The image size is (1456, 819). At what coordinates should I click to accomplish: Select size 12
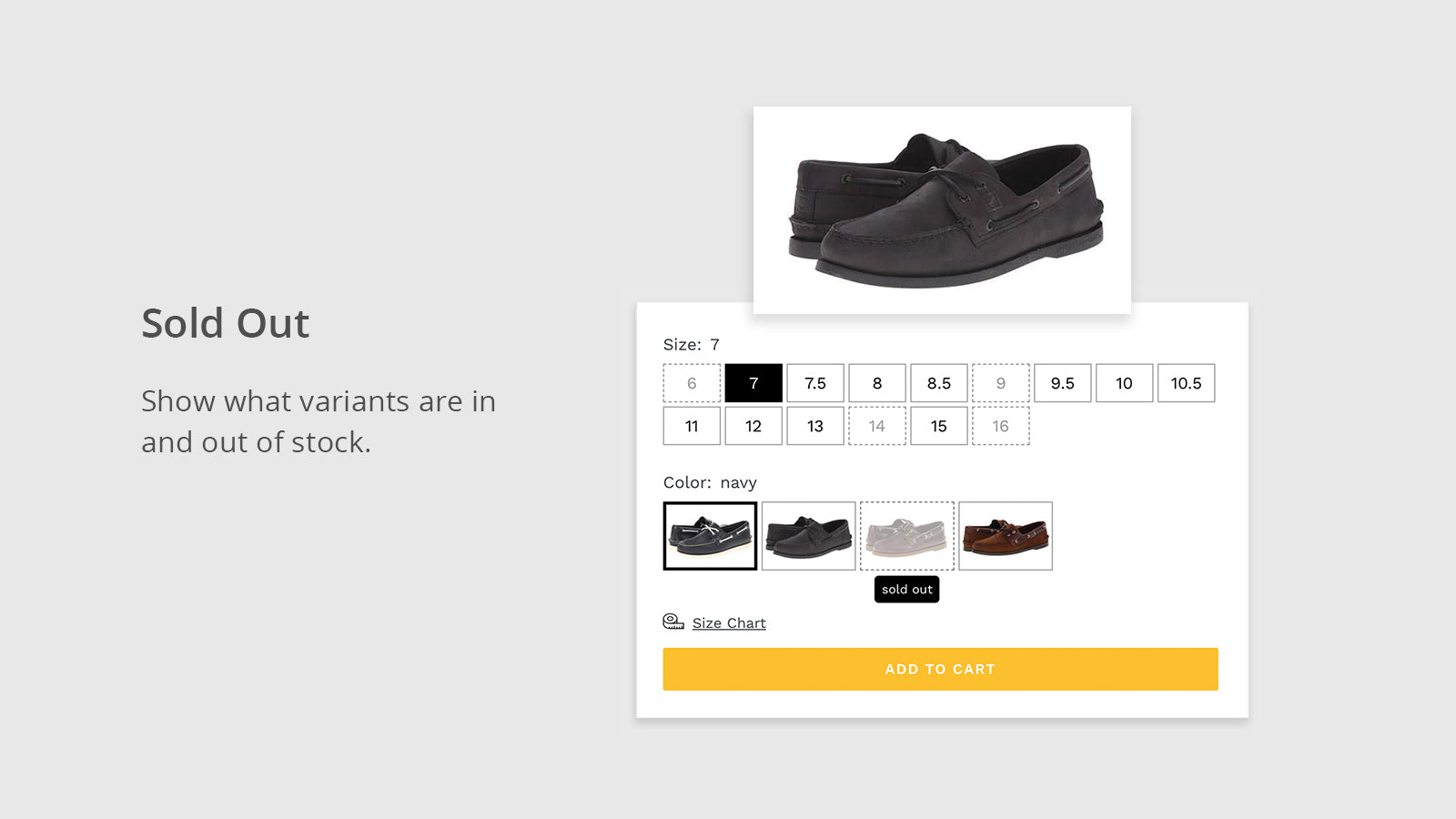coord(753,426)
